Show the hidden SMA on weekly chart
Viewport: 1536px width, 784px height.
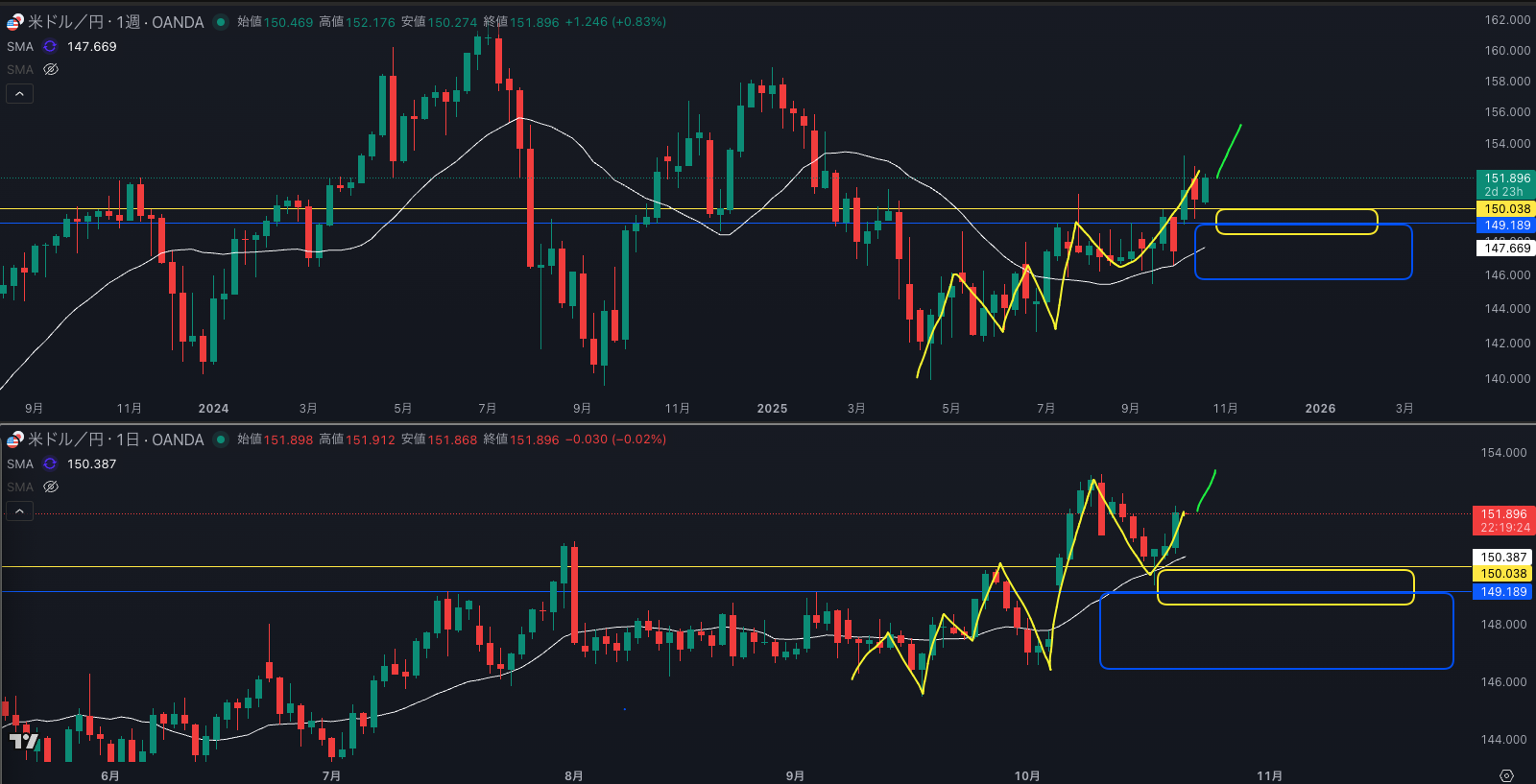pos(51,69)
